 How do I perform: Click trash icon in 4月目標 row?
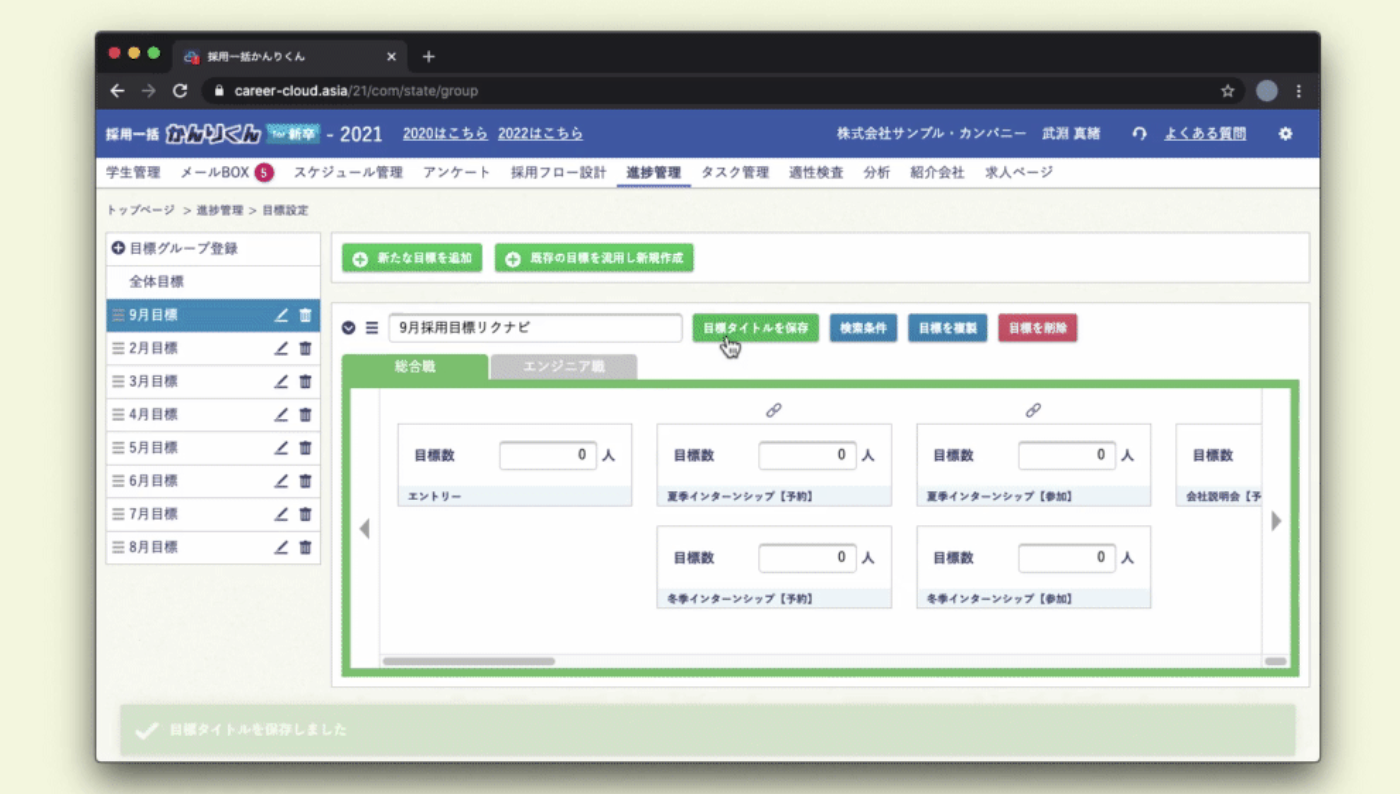[305, 414]
